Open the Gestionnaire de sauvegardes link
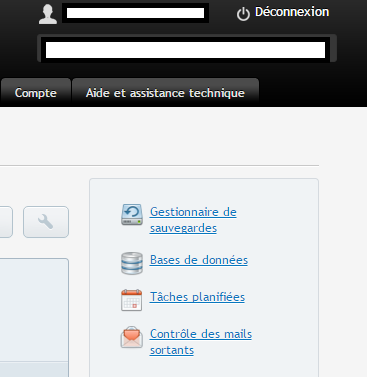 [x=193, y=220]
